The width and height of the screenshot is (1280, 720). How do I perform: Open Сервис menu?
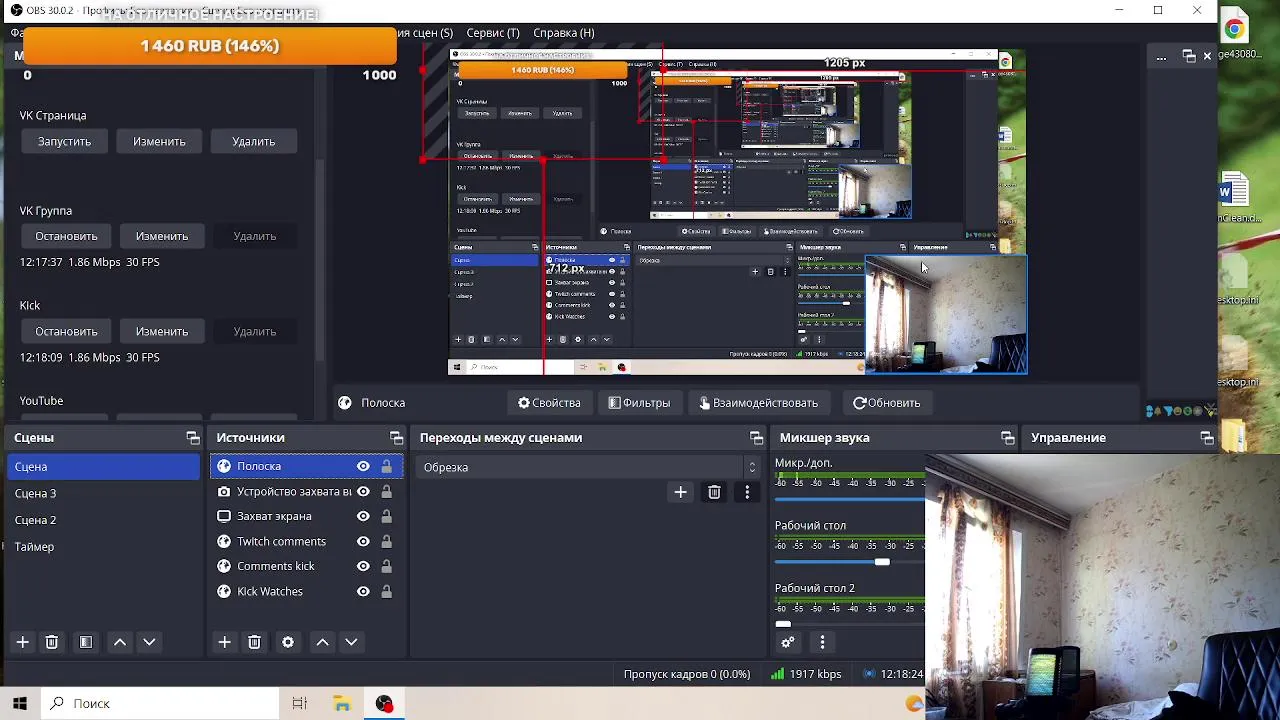tap(493, 33)
